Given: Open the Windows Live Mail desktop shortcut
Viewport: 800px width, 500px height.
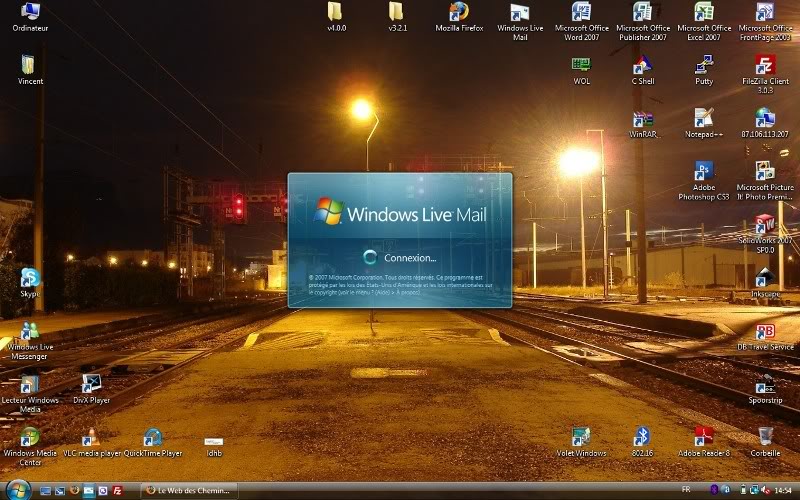Looking at the screenshot, I should pos(520,21).
